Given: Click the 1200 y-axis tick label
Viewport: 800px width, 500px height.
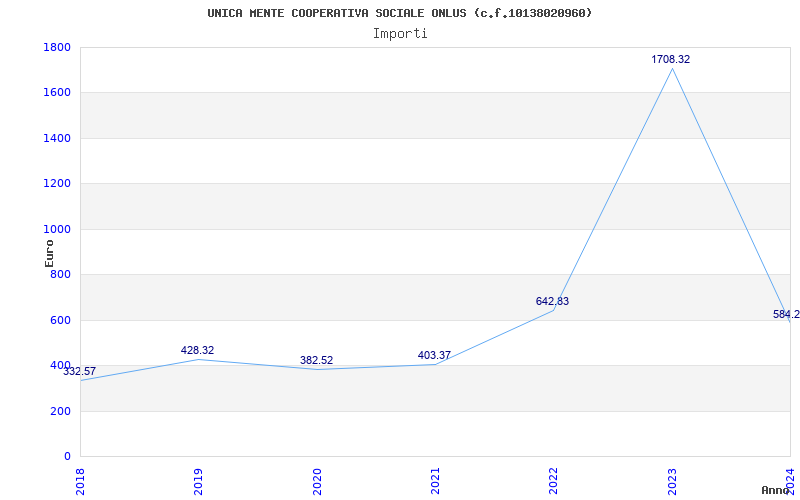Looking at the screenshot, I should [x=57, y=184].
